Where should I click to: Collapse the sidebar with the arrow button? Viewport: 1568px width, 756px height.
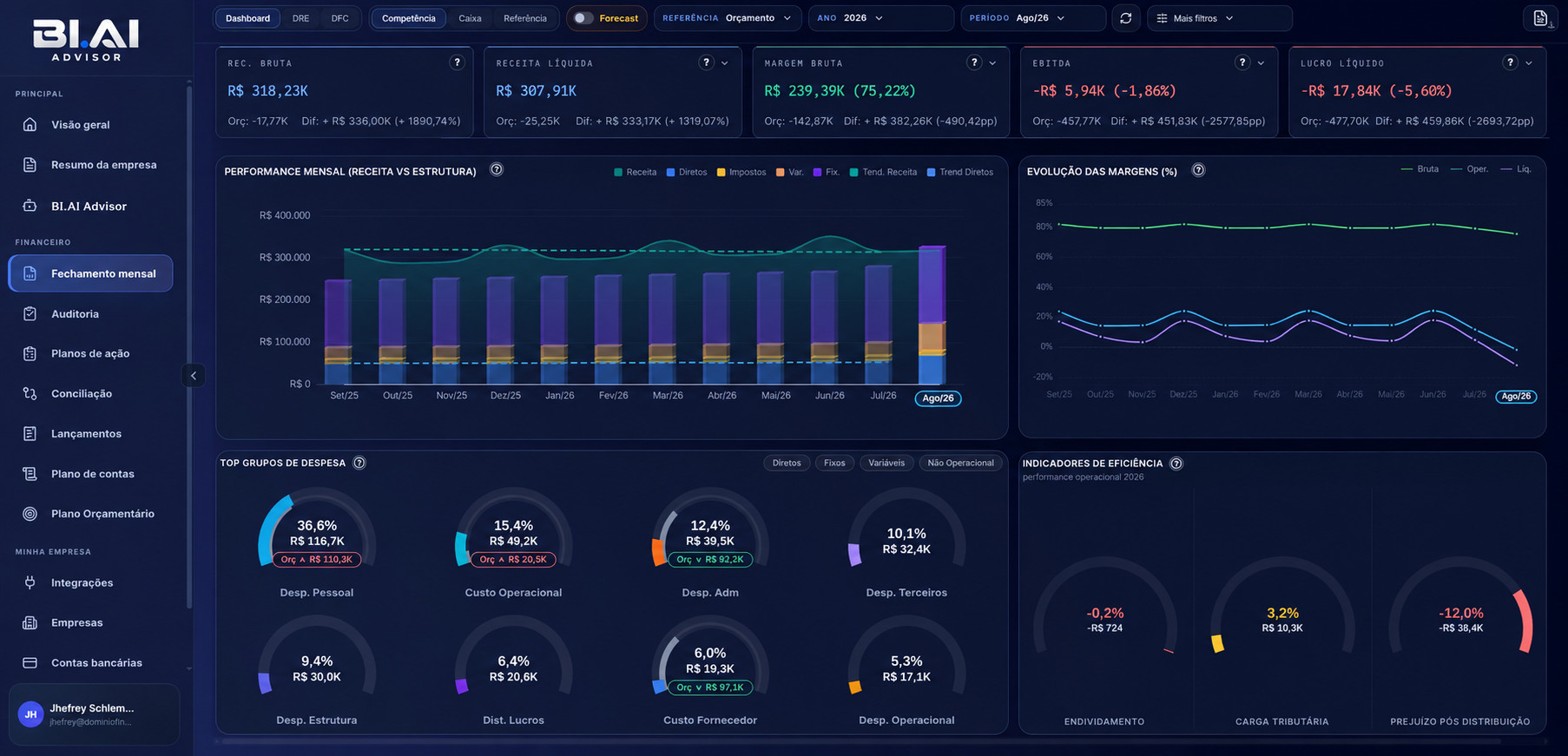pos(194,376)
